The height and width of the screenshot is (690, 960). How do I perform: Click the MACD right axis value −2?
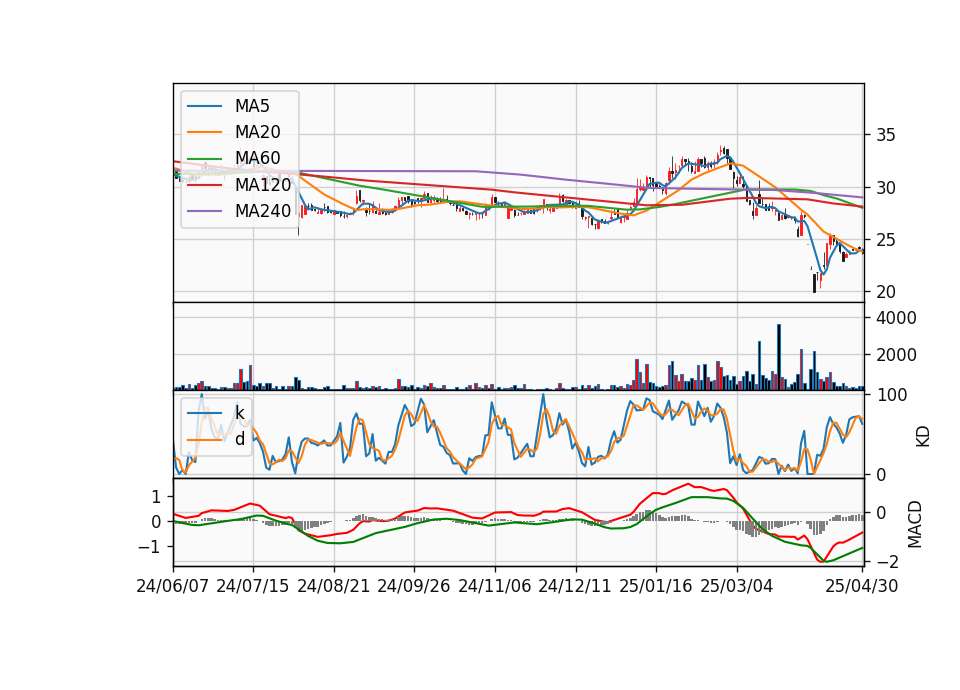pyautogui.click(x=887, y=562)
